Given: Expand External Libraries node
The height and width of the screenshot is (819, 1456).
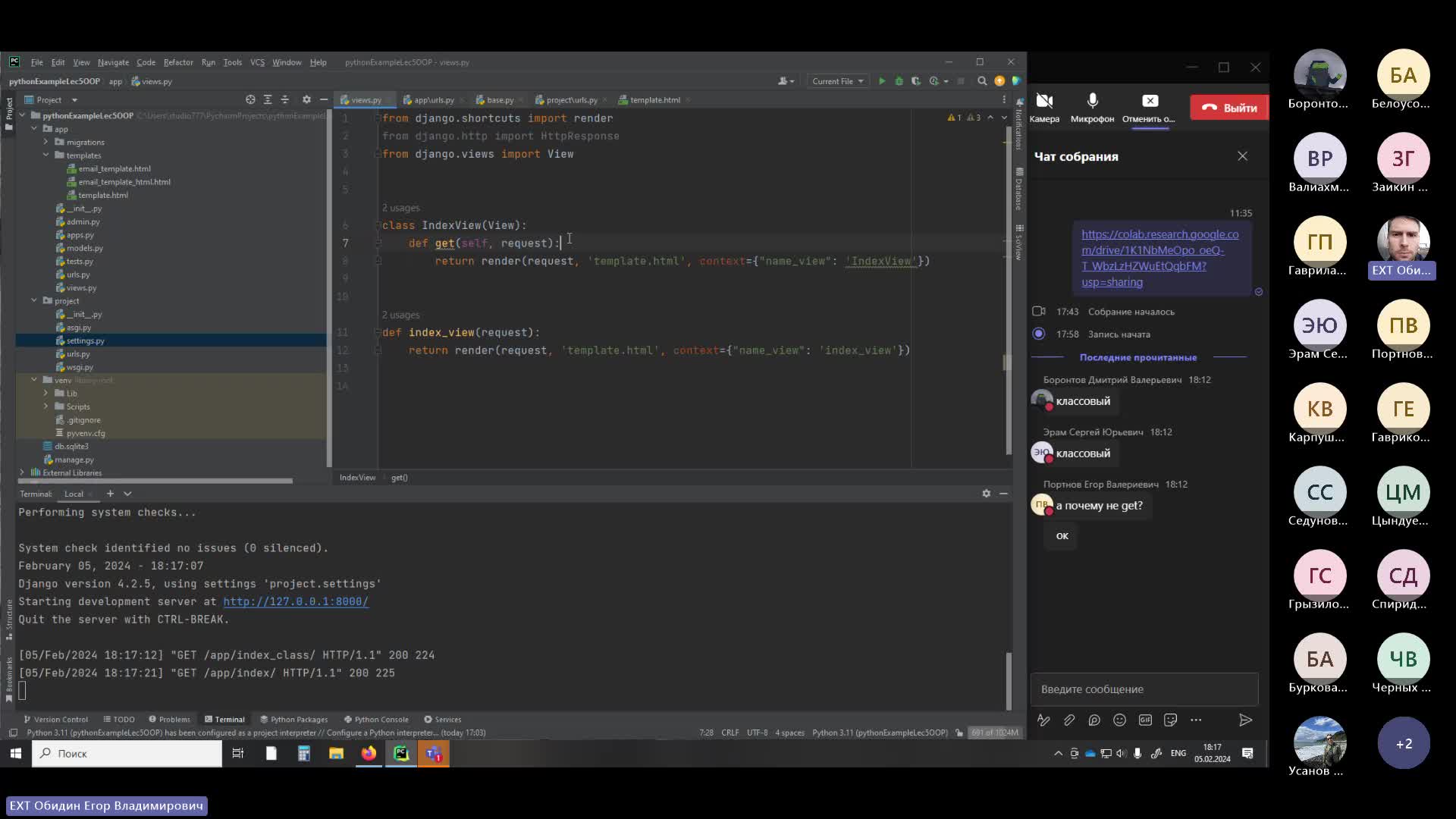Looking at the screenshot, I should 22,472.
